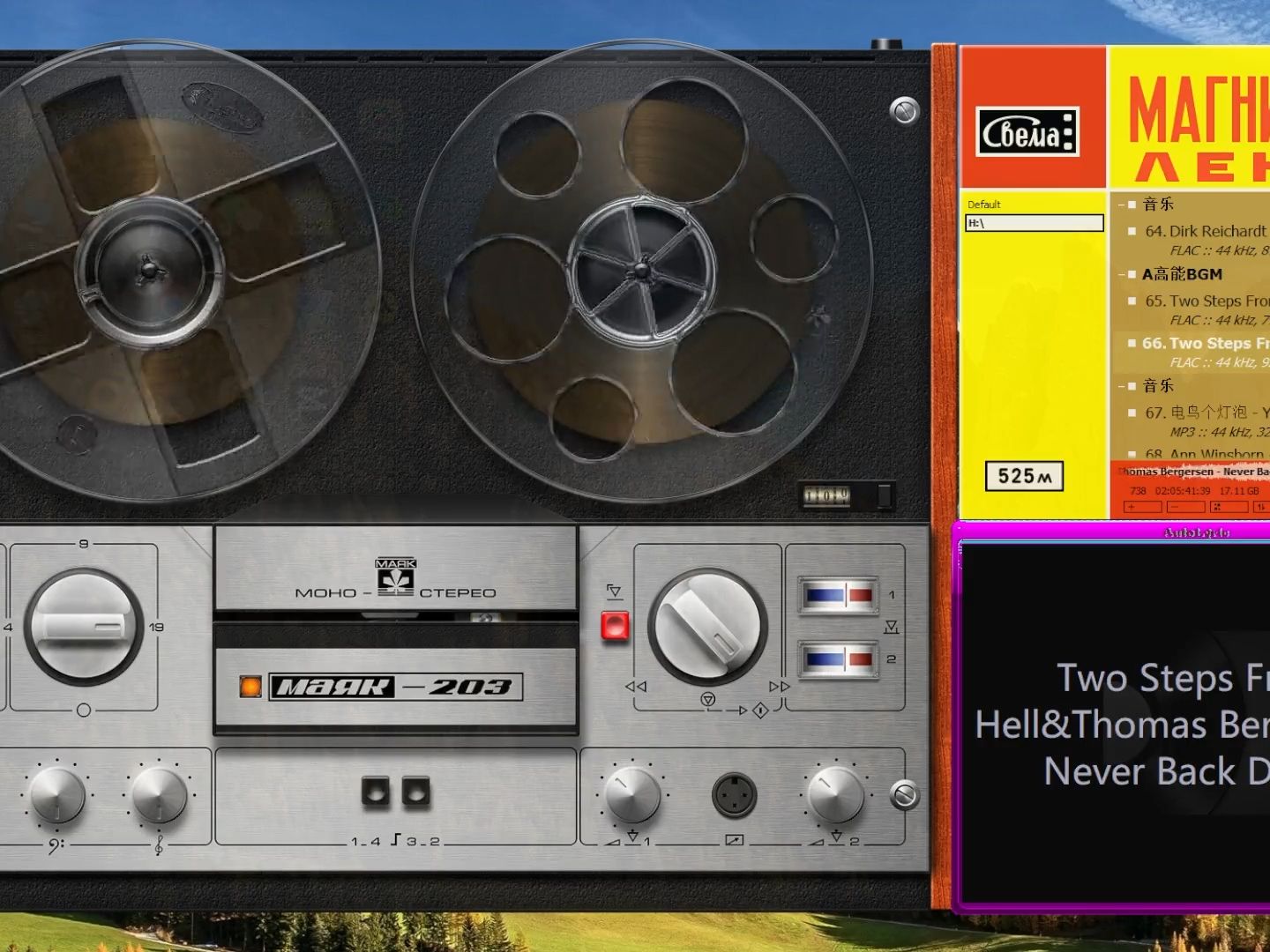1270x952 pixels.
Task: Click the red record button
Action: (x=615, y=626)
